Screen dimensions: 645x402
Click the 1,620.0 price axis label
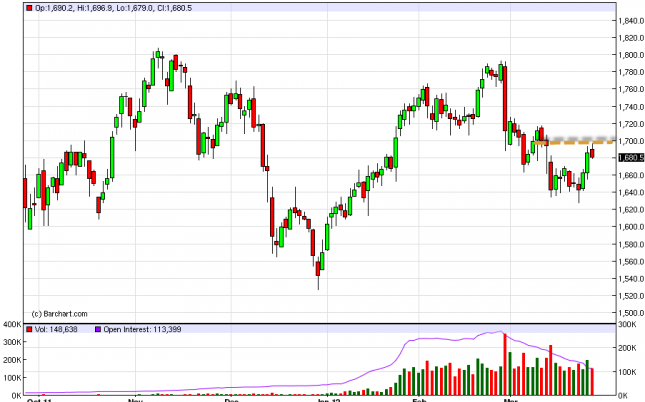coord(631,210)
